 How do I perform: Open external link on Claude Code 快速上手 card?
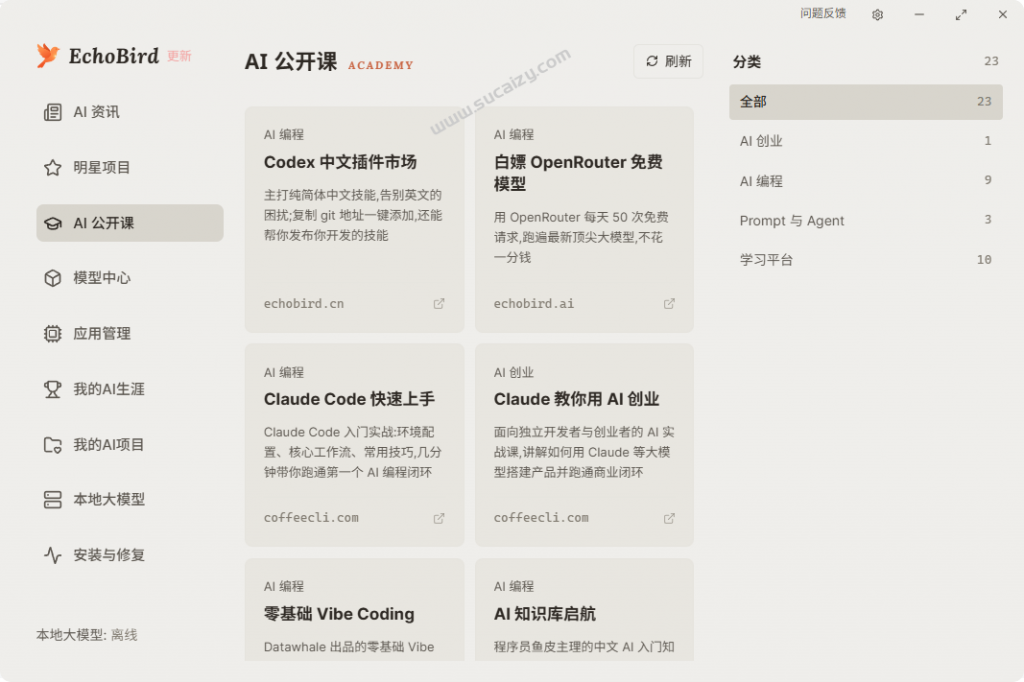(x=439, y=518)
